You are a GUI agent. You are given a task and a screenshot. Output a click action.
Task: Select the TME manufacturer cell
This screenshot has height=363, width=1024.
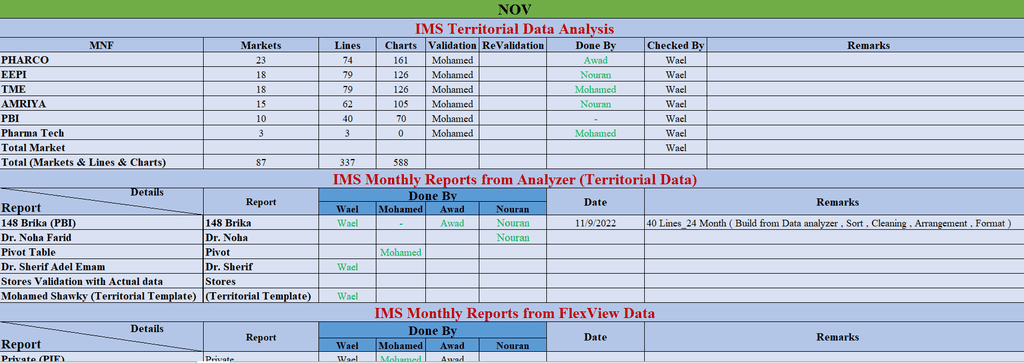point(101,89)
